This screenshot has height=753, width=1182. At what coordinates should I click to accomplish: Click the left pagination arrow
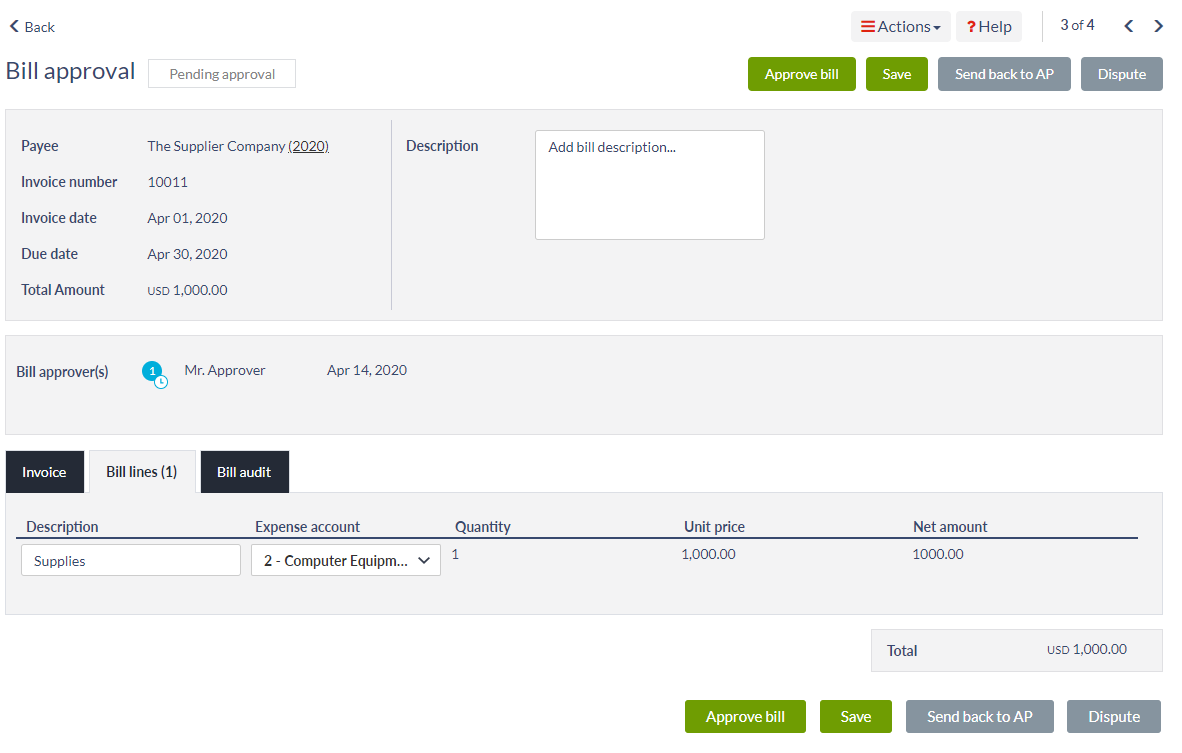pyautogui.click(x=1128, y=25)
